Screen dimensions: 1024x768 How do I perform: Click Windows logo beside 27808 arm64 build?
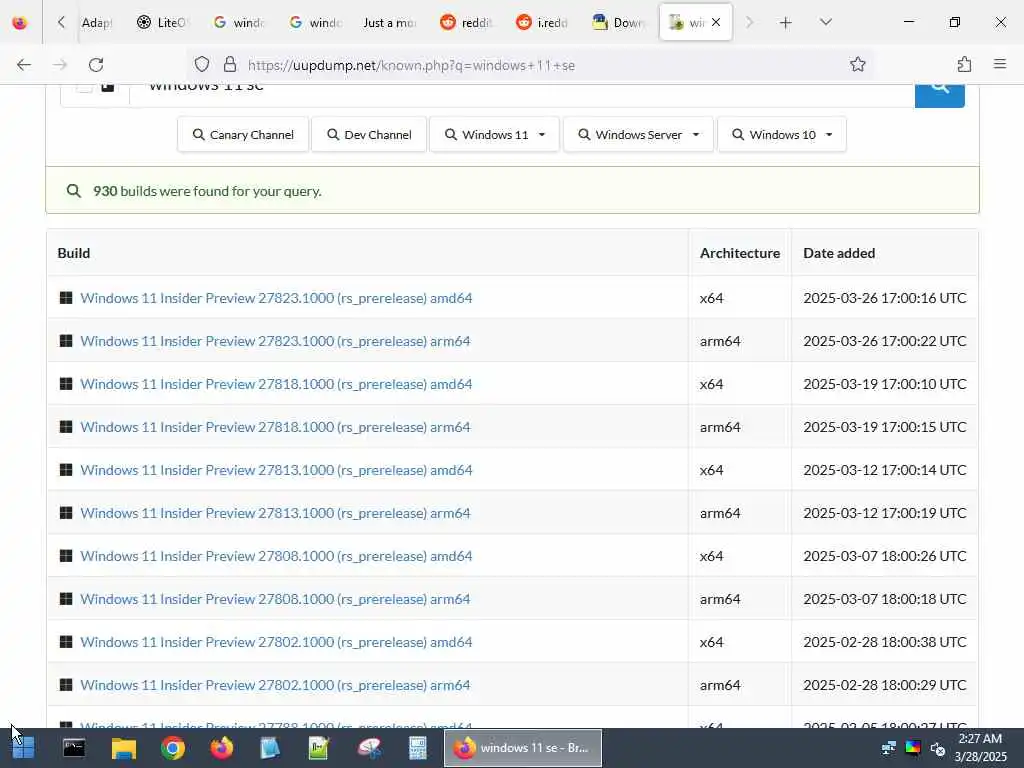pyautogui.click(x=66, y=599)
